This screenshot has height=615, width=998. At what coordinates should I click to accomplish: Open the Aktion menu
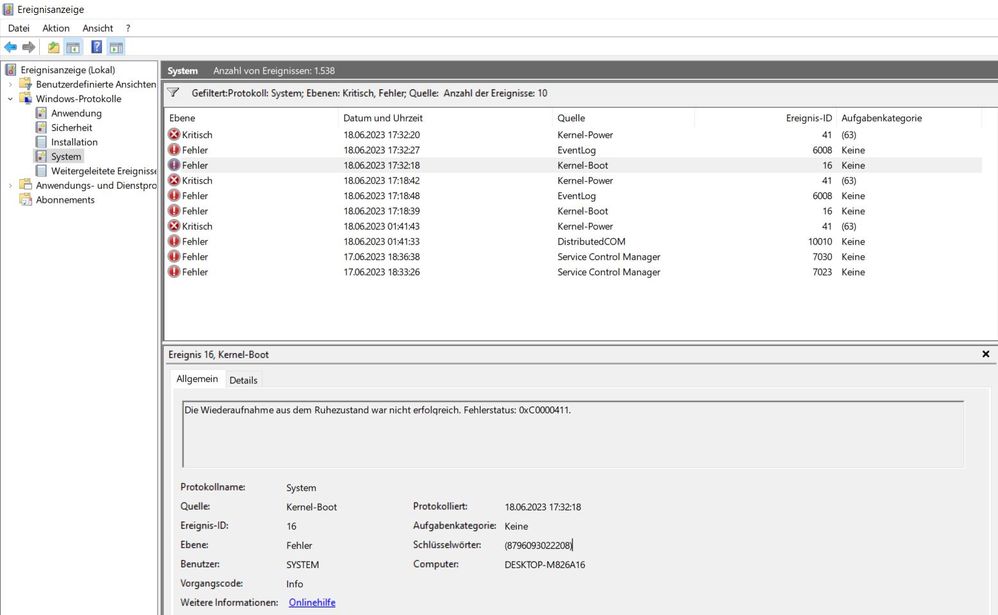point(56,28)
